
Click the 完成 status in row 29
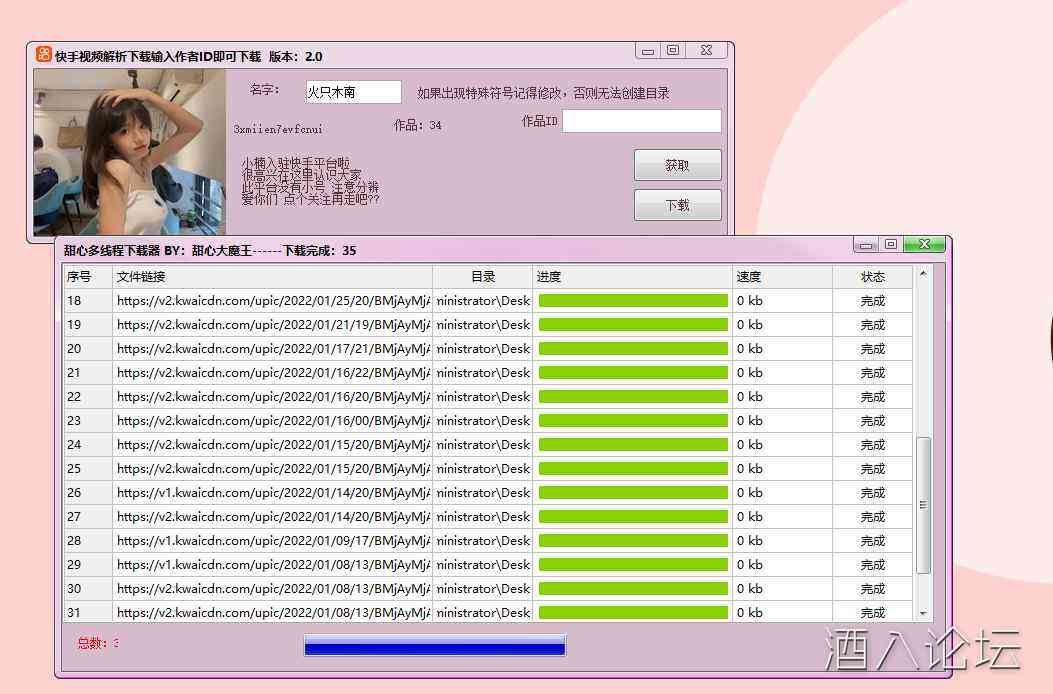[872, 565]
